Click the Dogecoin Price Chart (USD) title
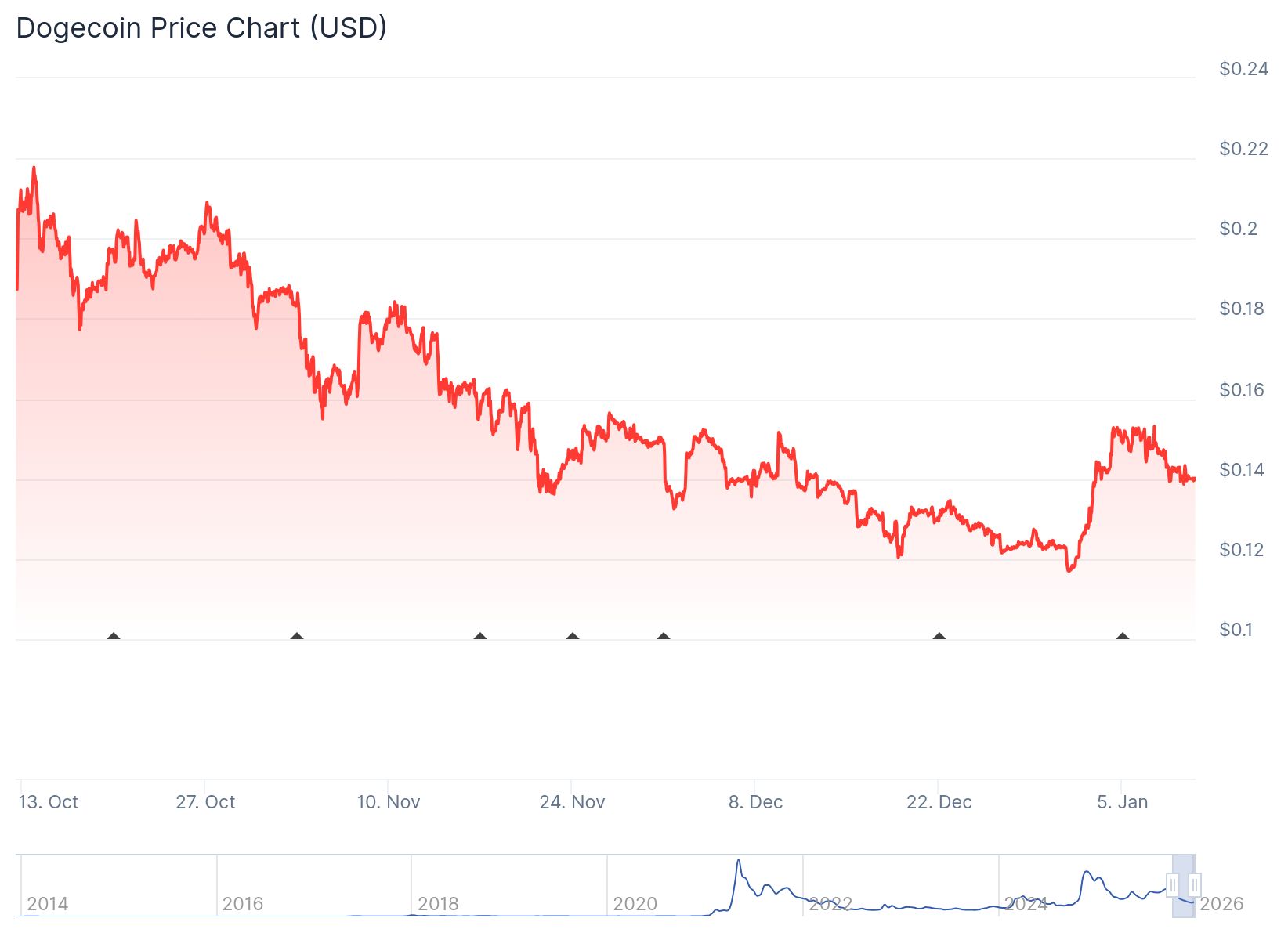The height and width of the screenshot is (940, 1288). 201,27
